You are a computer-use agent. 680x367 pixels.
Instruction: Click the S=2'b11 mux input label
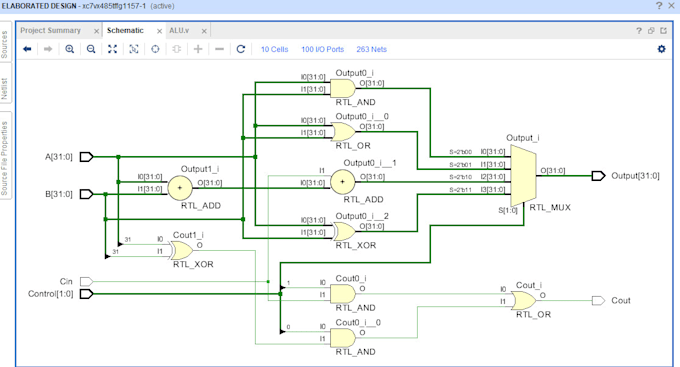click(461, 190)
